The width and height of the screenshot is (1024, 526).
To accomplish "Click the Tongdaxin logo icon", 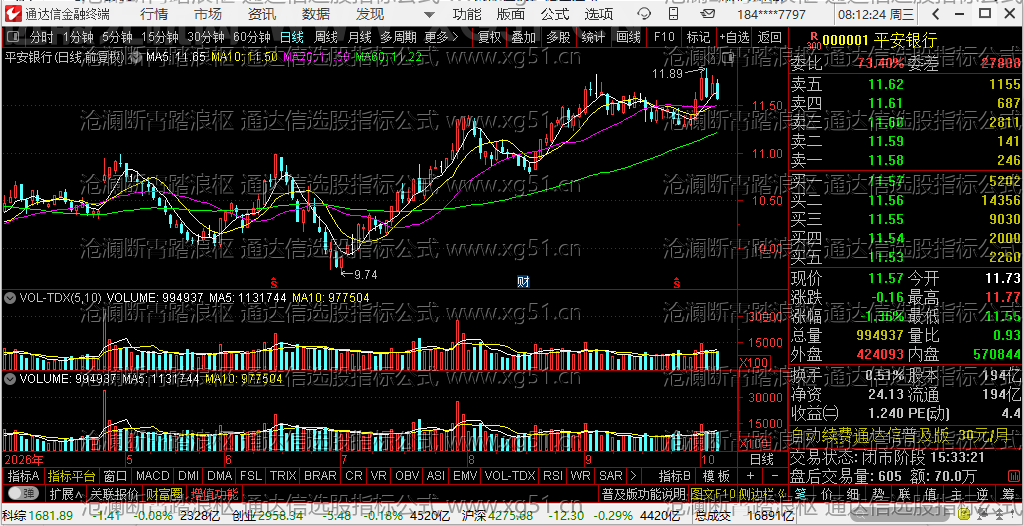I will (x=13, y=14).
